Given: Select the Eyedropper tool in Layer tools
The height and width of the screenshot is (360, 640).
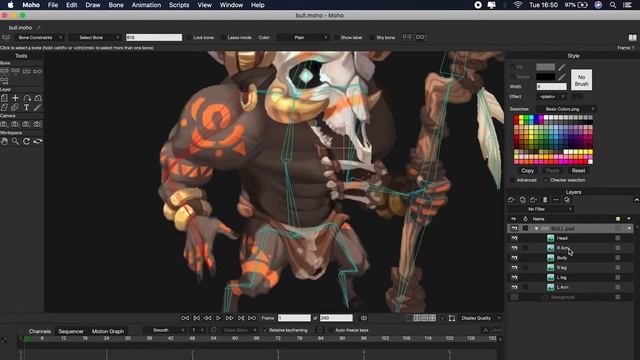Looking at the screenshot, I should pyautogui.click(x=38, y=108).
